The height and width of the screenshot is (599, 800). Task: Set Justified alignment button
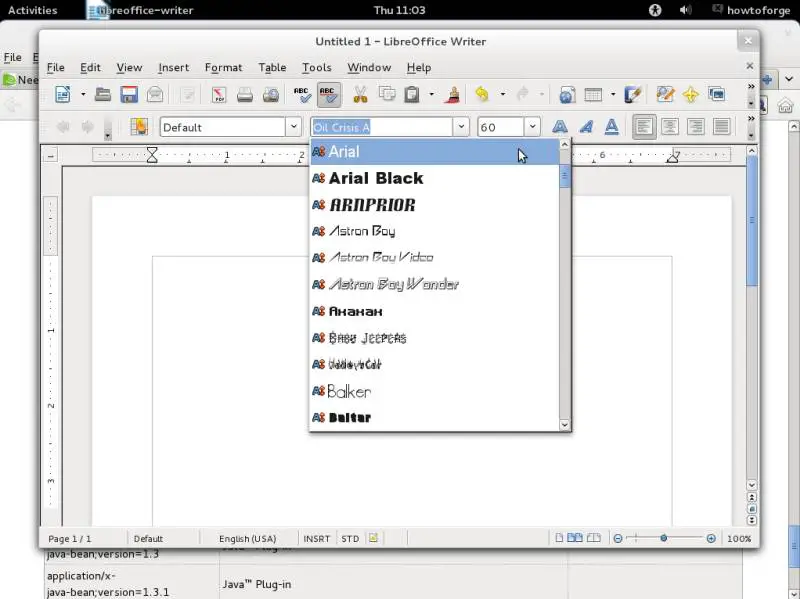click(x=721, y=127)
